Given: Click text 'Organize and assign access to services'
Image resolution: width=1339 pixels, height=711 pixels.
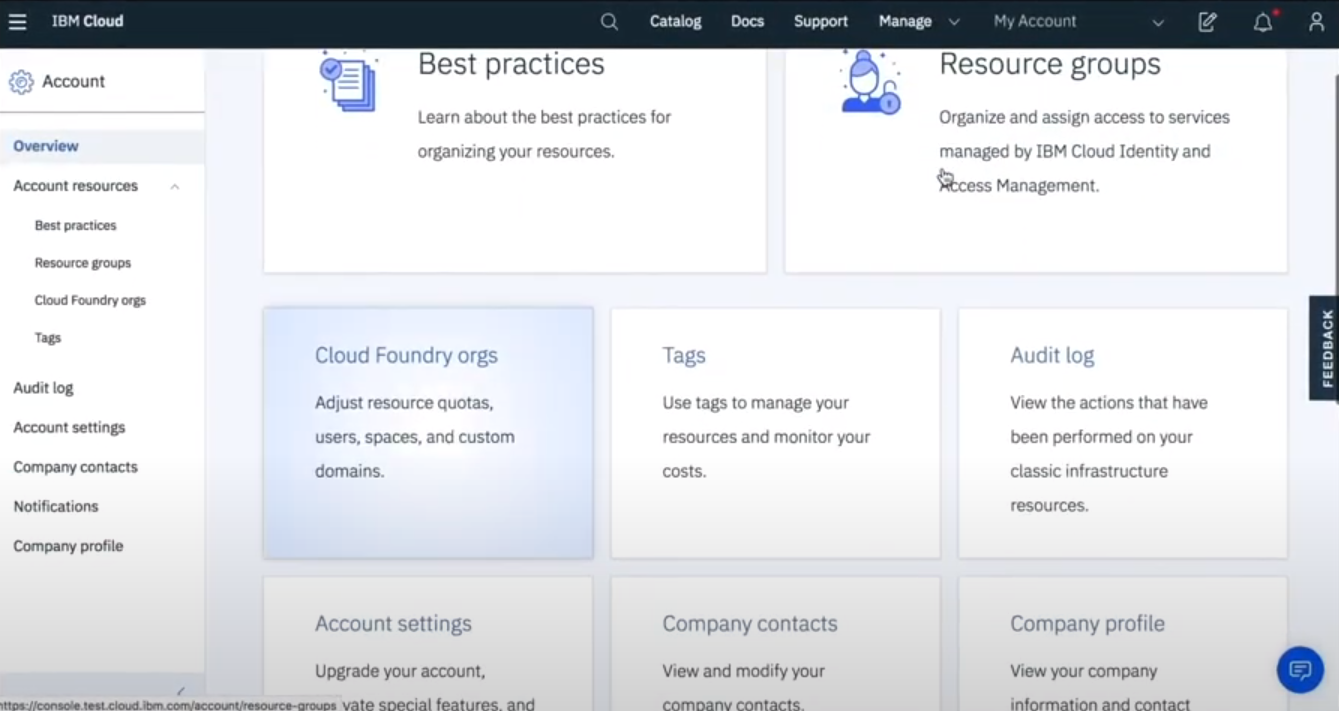Looking at the screenshot, I should (x=1084, y=117).
